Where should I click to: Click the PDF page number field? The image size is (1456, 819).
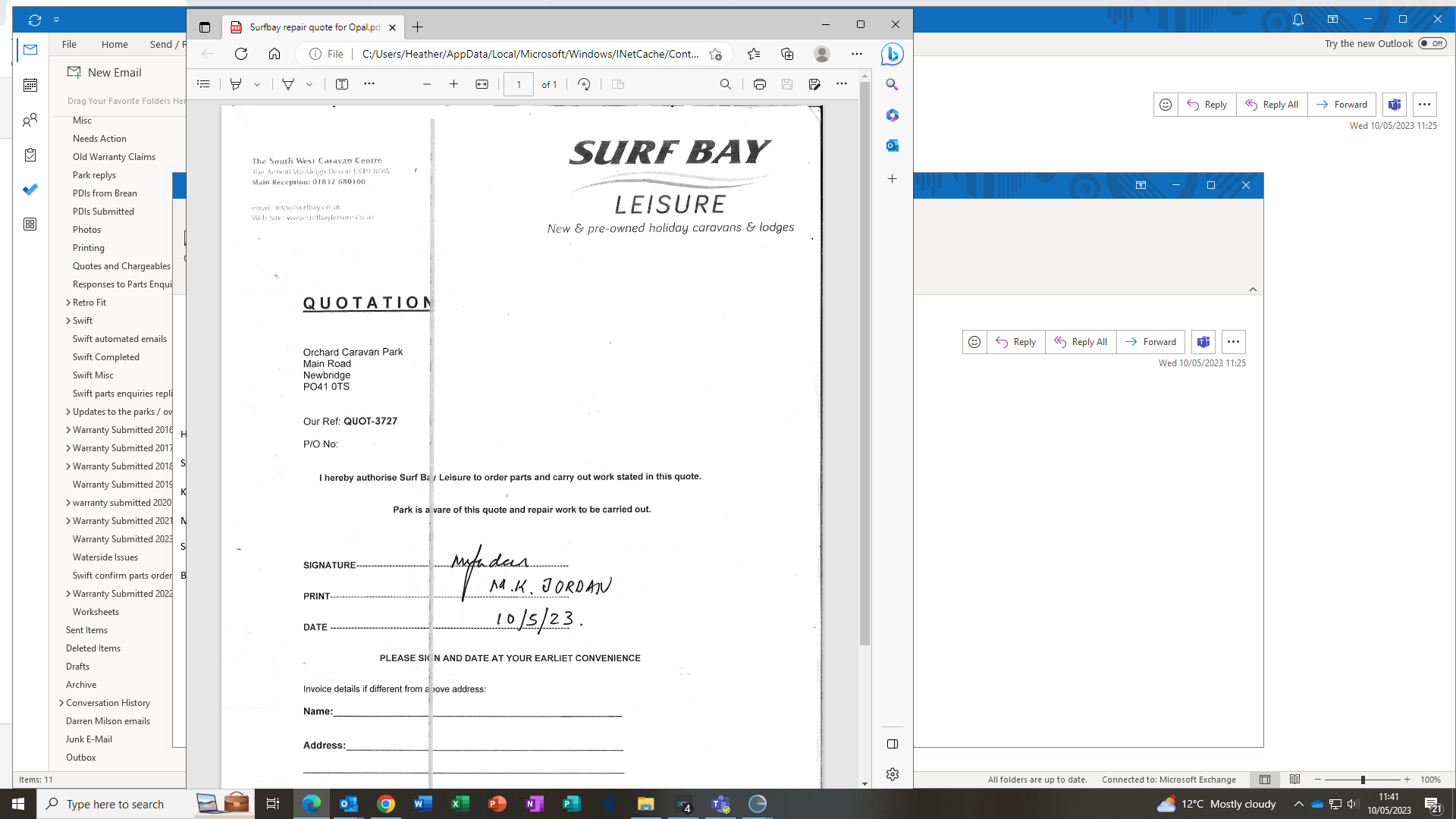[519, 84]
